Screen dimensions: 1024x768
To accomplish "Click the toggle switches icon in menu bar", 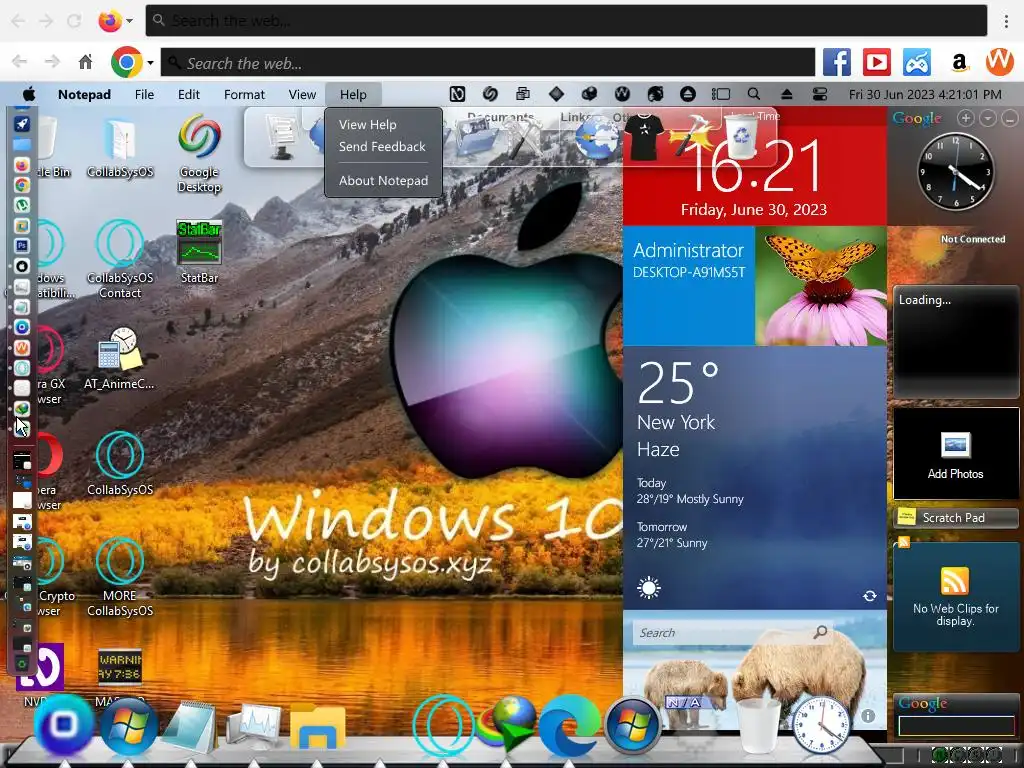I will (820, 94).
